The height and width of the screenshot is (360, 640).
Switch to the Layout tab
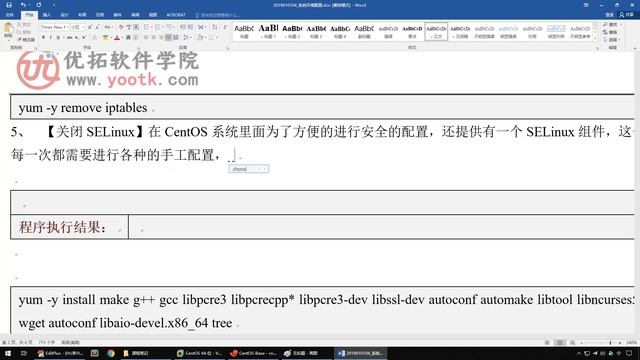point(82,15)
